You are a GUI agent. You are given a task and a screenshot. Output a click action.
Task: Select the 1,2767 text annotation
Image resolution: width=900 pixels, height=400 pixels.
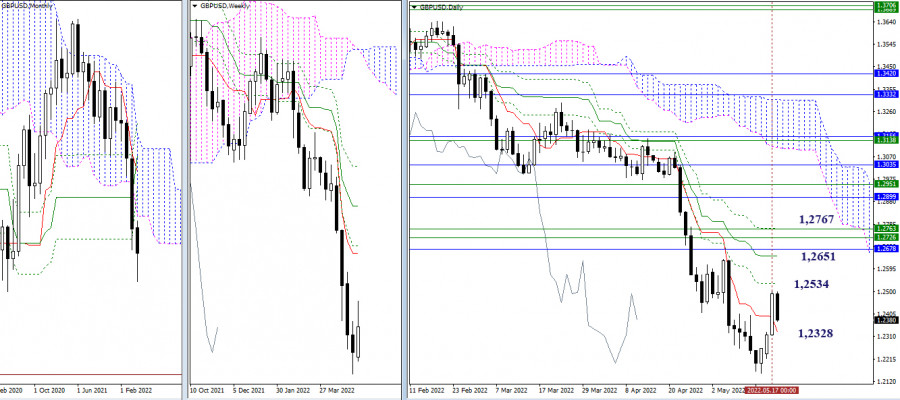tap(816, 219)
